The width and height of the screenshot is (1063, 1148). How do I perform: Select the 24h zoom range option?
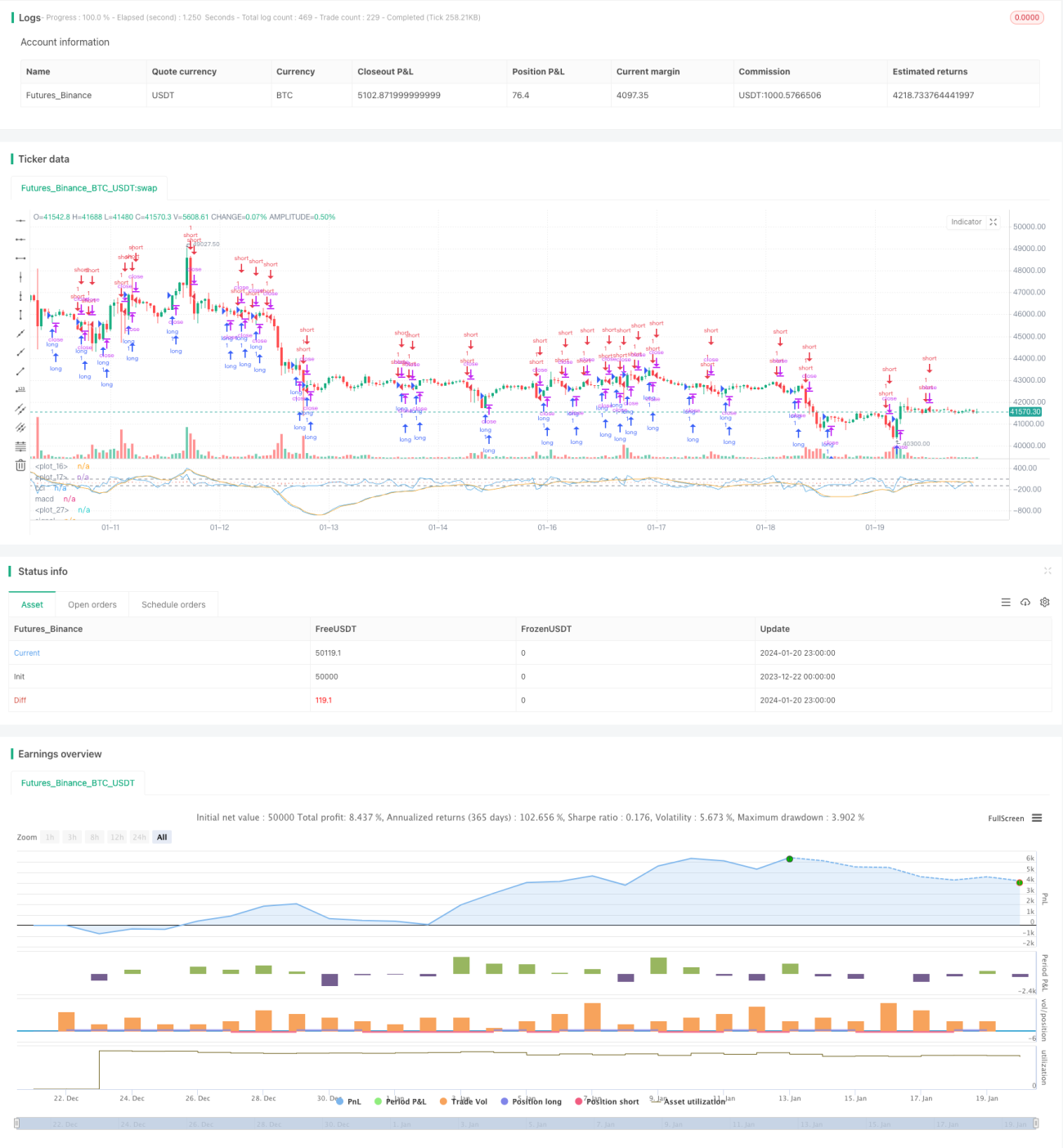140,837
